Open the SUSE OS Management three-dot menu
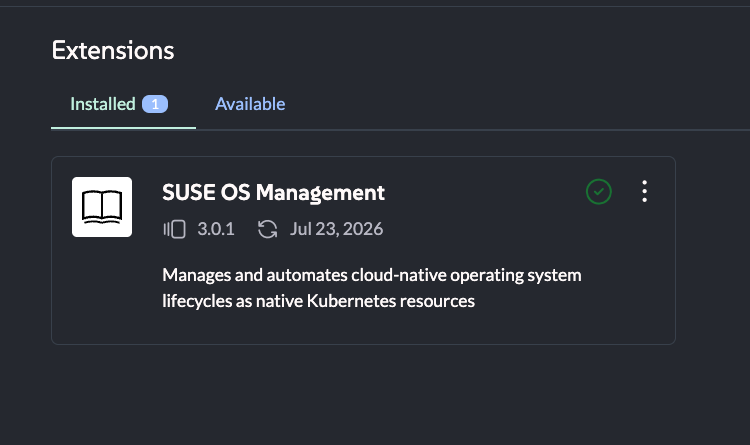 click(644, 191)
